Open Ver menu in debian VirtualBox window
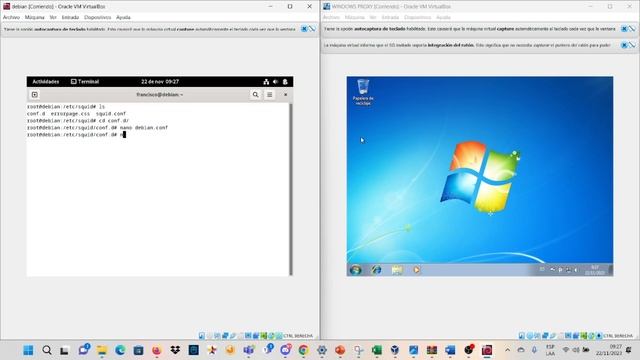Screen dimensions: 640x360 pyautogui.click(x=53, y=18)
